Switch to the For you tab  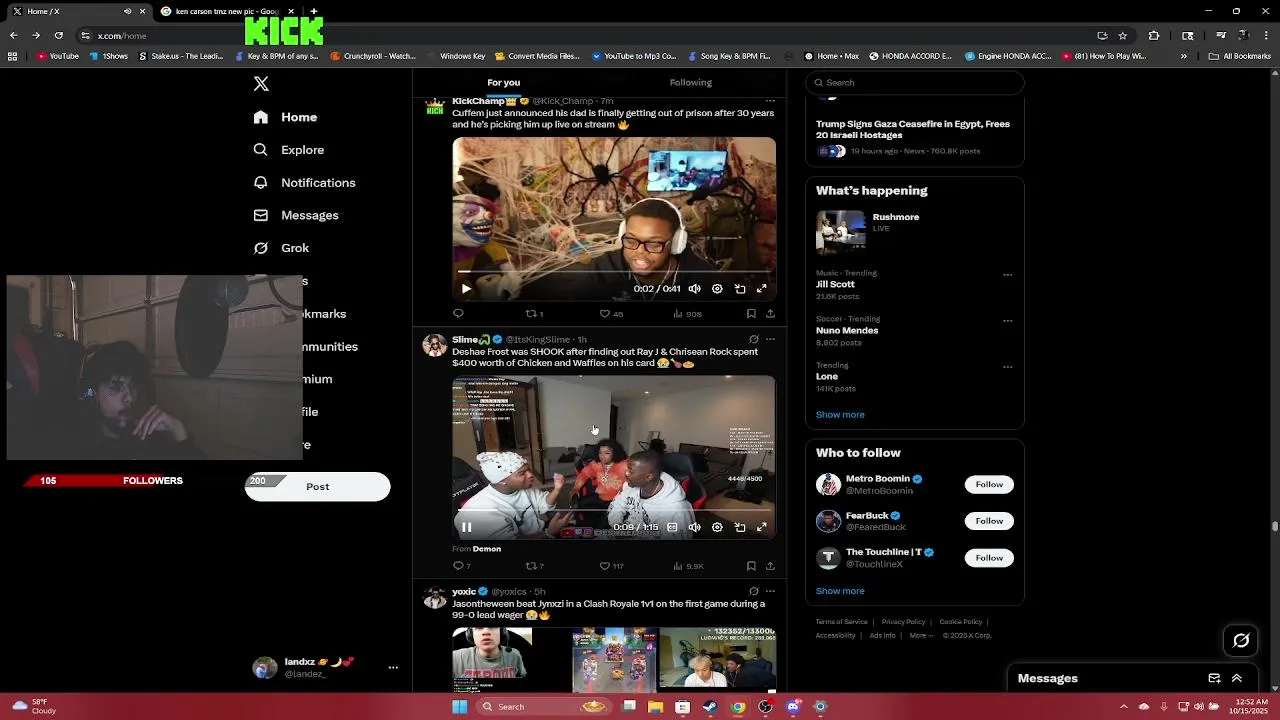[x=504, y=82]
